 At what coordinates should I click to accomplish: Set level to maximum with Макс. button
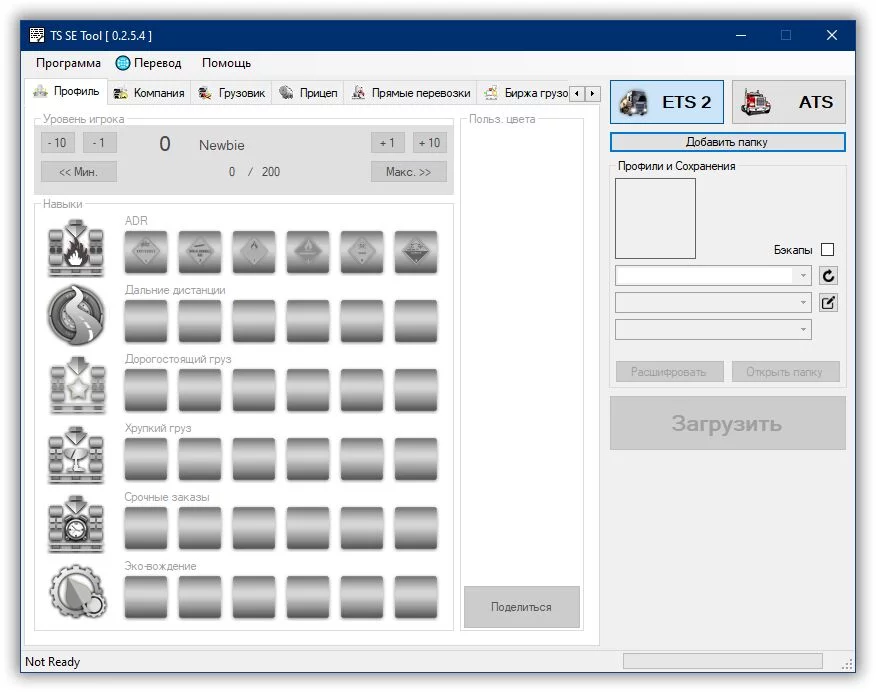(x=408, y=172)
